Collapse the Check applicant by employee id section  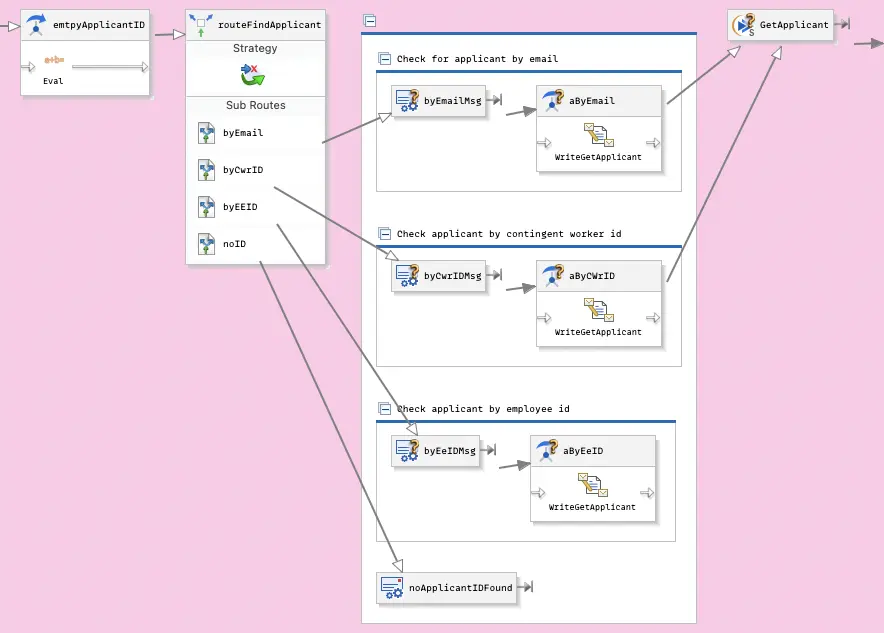pos(385,408)
